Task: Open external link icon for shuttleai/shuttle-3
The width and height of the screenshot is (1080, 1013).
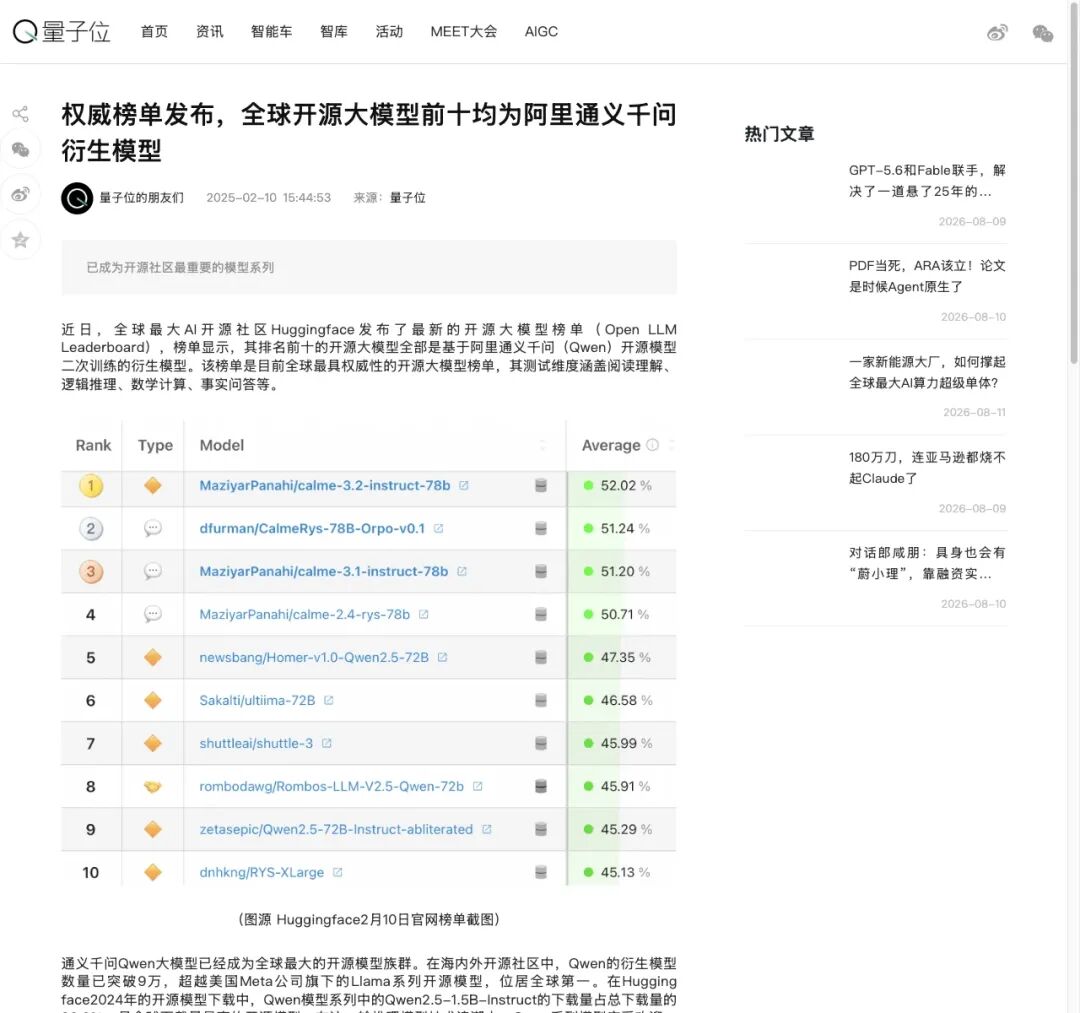Action: point(326,743)
